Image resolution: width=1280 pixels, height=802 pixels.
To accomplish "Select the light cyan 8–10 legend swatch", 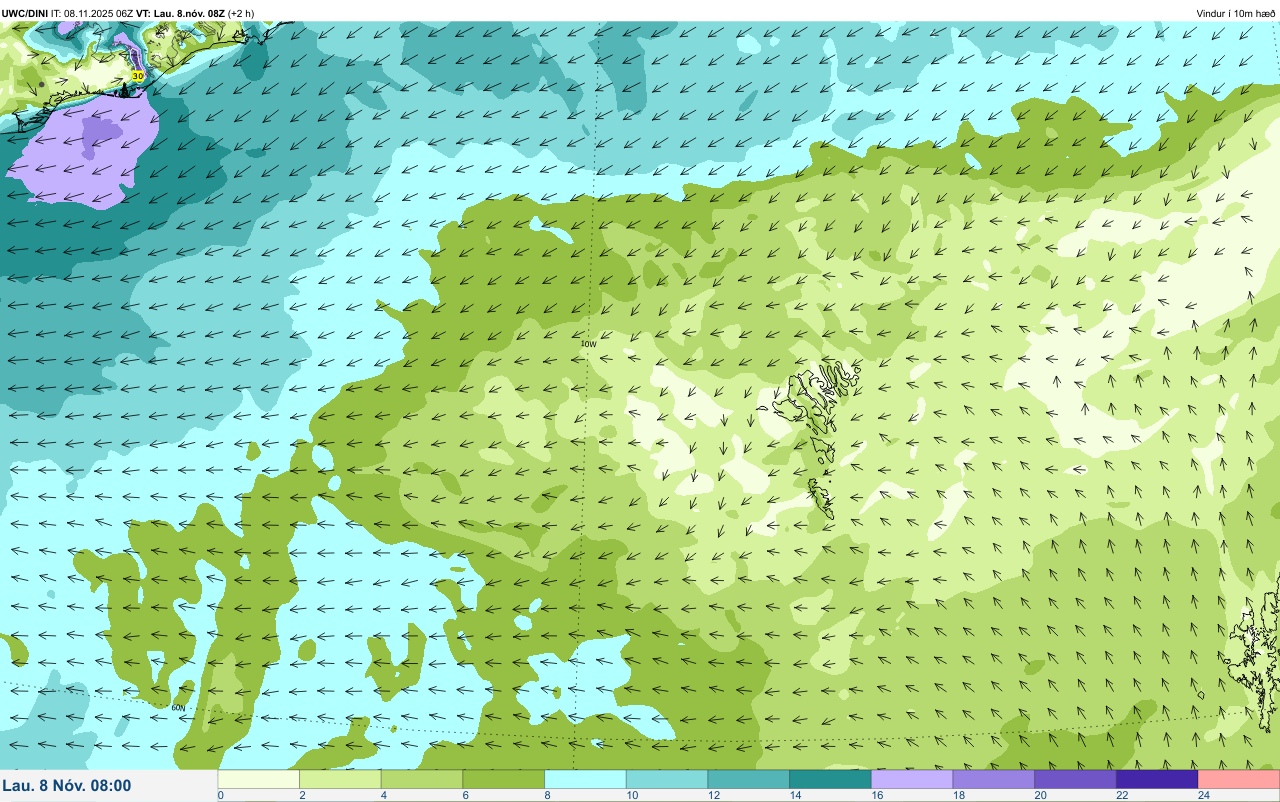I will [585, 779].
